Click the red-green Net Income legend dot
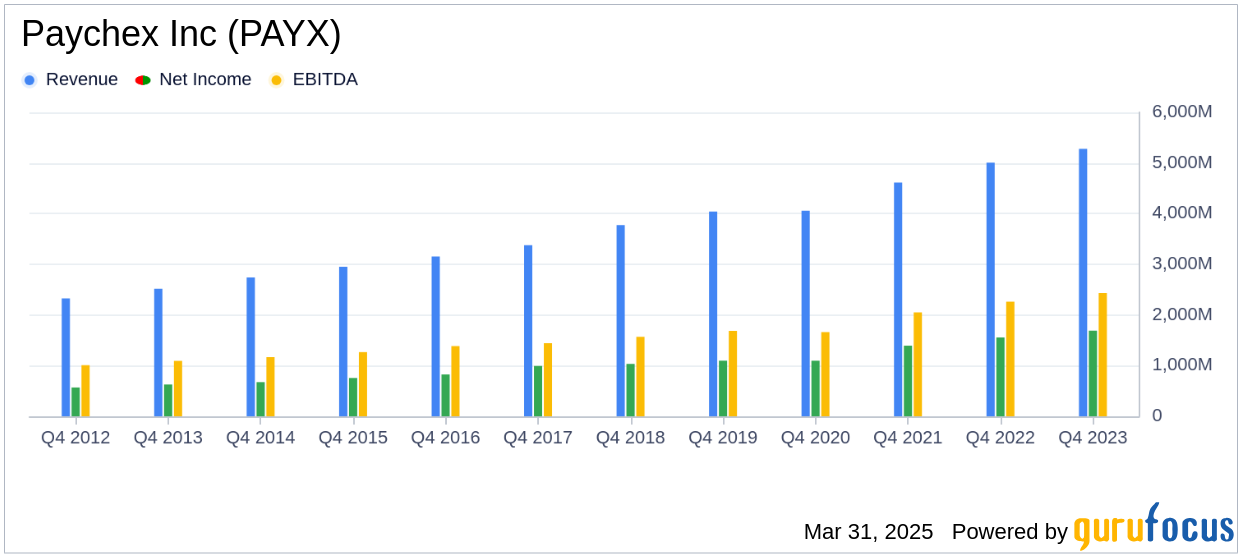This screenshot has width=1242, height=557. coord(142,80)
